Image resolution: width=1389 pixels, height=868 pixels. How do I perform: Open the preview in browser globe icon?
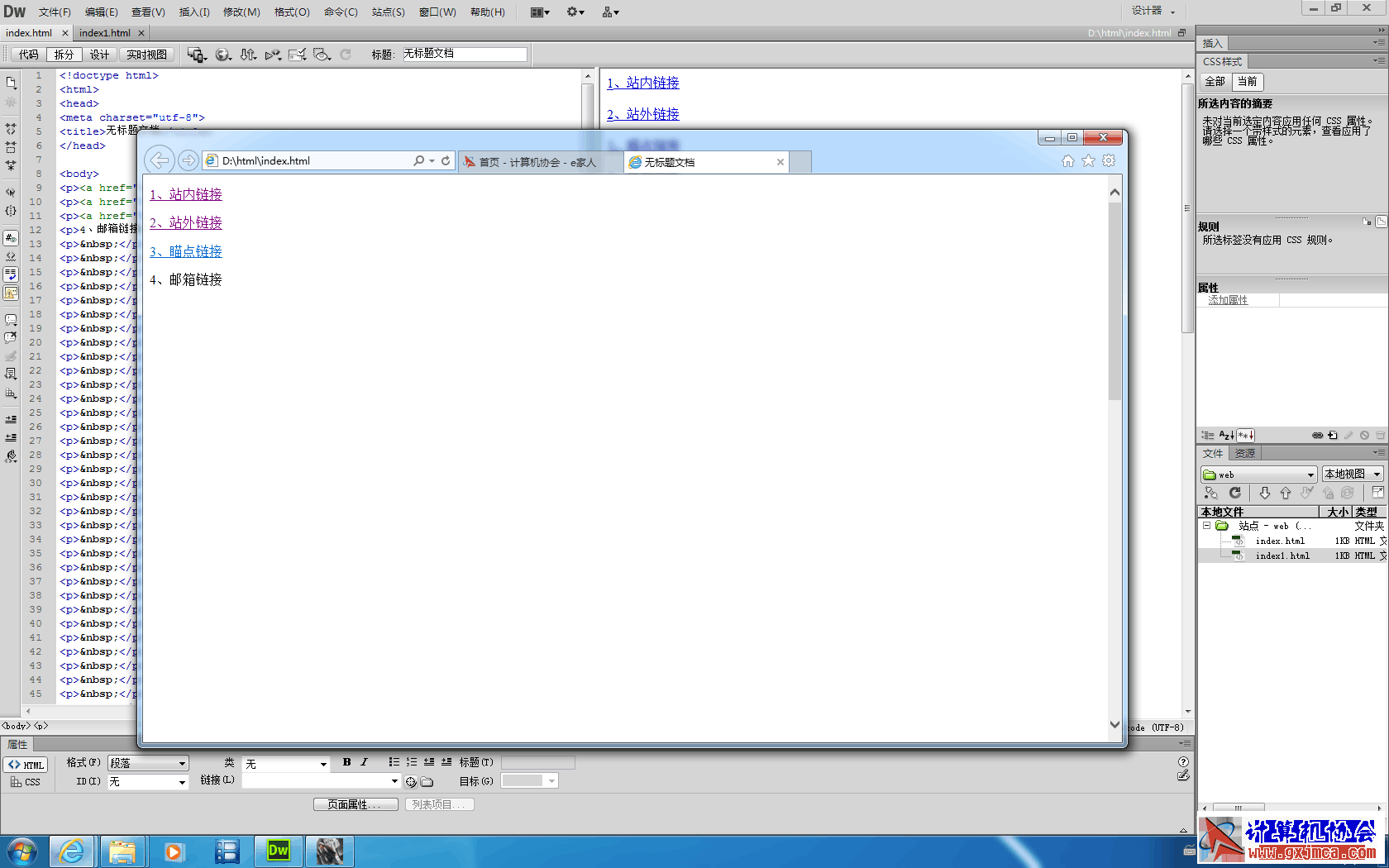pyautogui.click(x=223, y=55)
